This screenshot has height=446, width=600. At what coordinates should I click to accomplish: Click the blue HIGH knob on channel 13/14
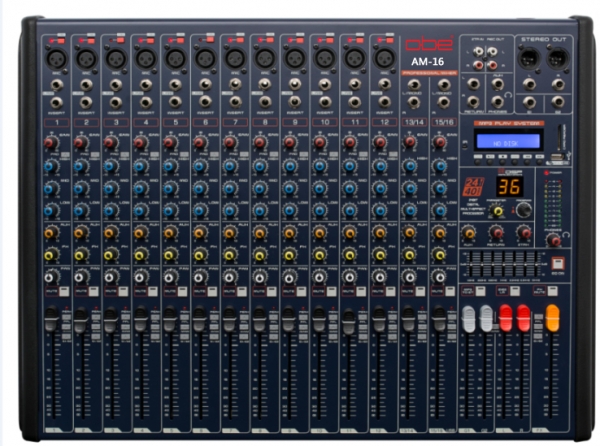click(x=409, y=166)
